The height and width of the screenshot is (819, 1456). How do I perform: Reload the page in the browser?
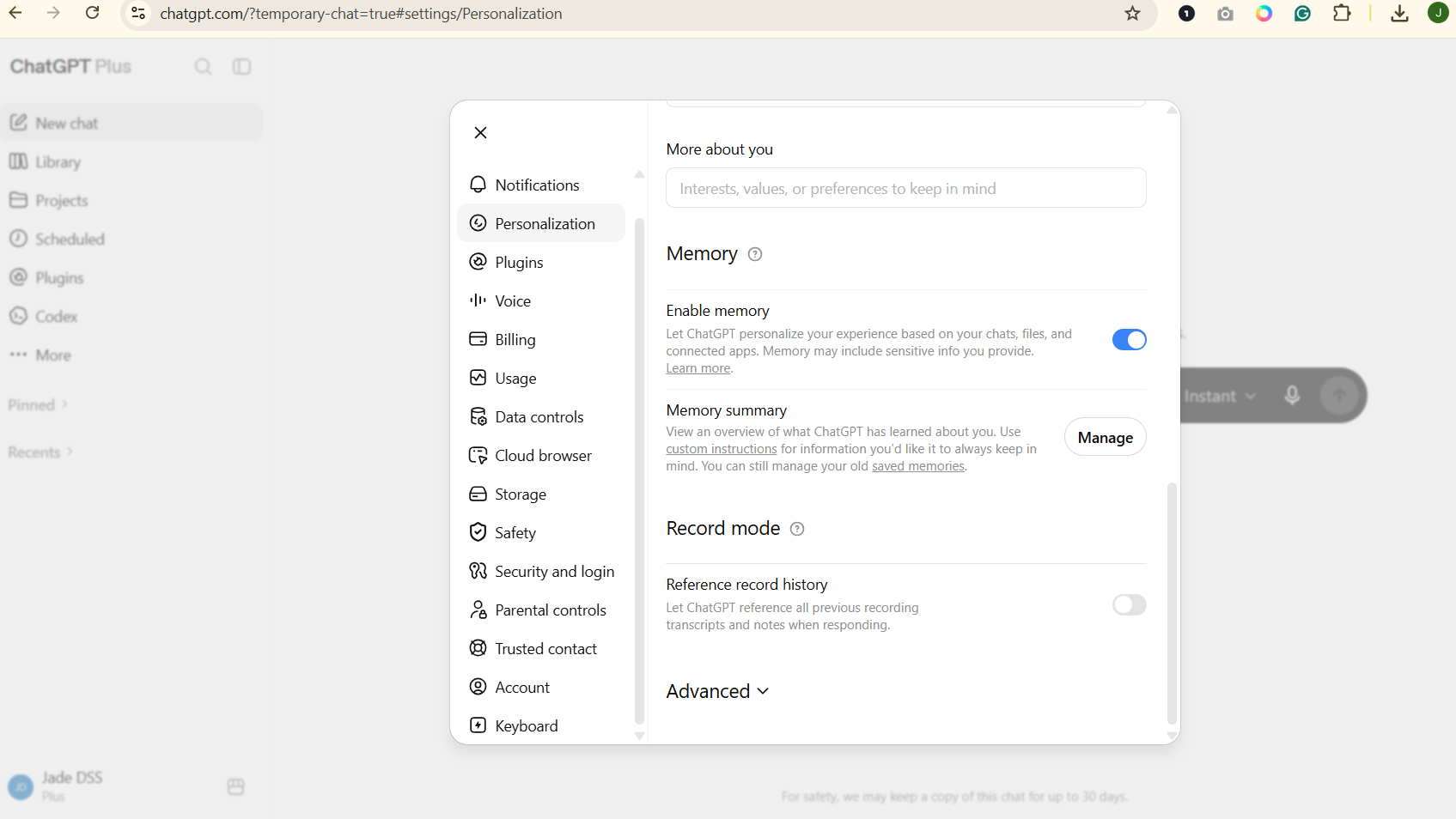point(93,13)
